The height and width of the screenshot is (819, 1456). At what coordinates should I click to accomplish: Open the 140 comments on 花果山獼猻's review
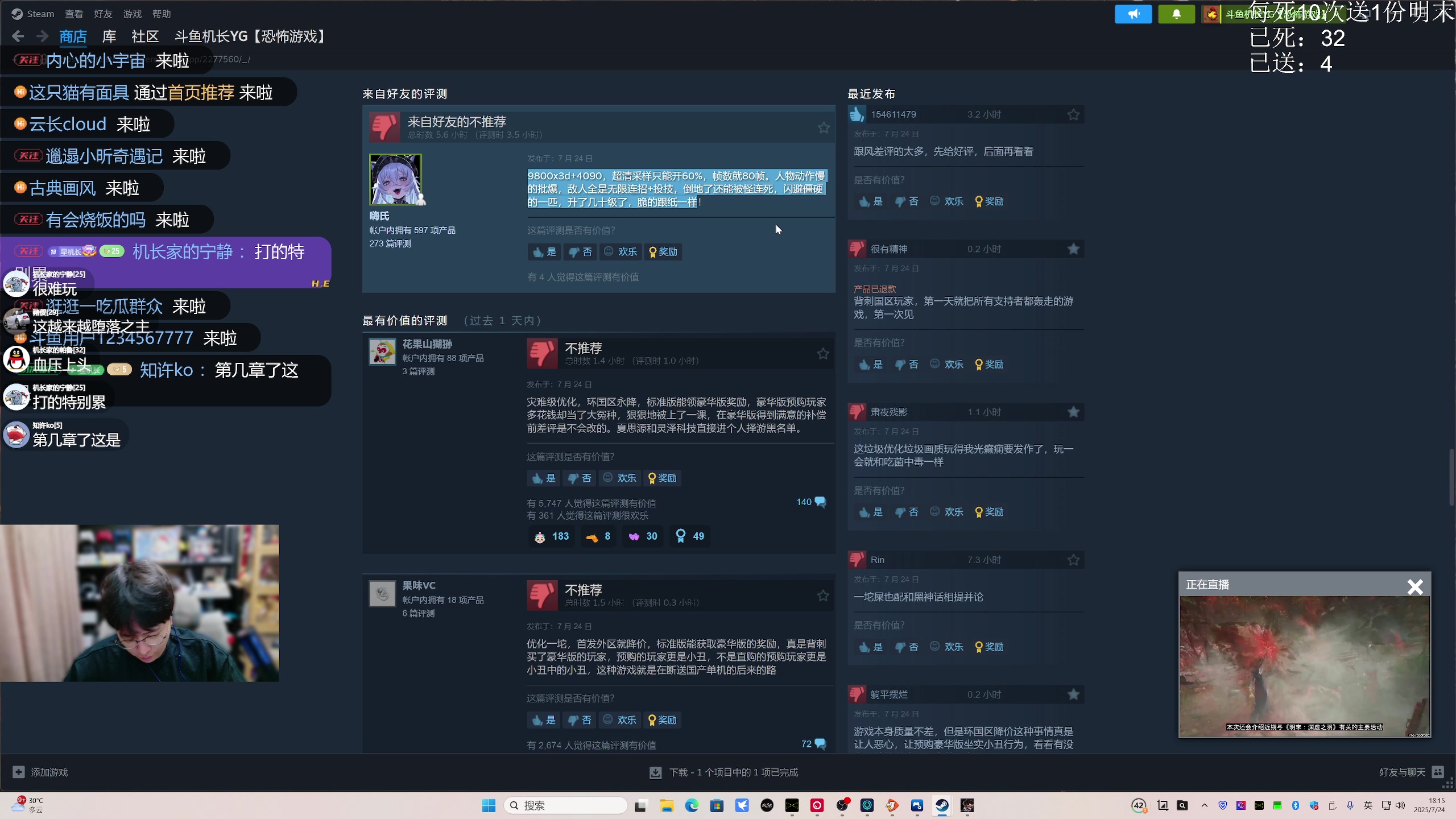[x=811, y=502]
